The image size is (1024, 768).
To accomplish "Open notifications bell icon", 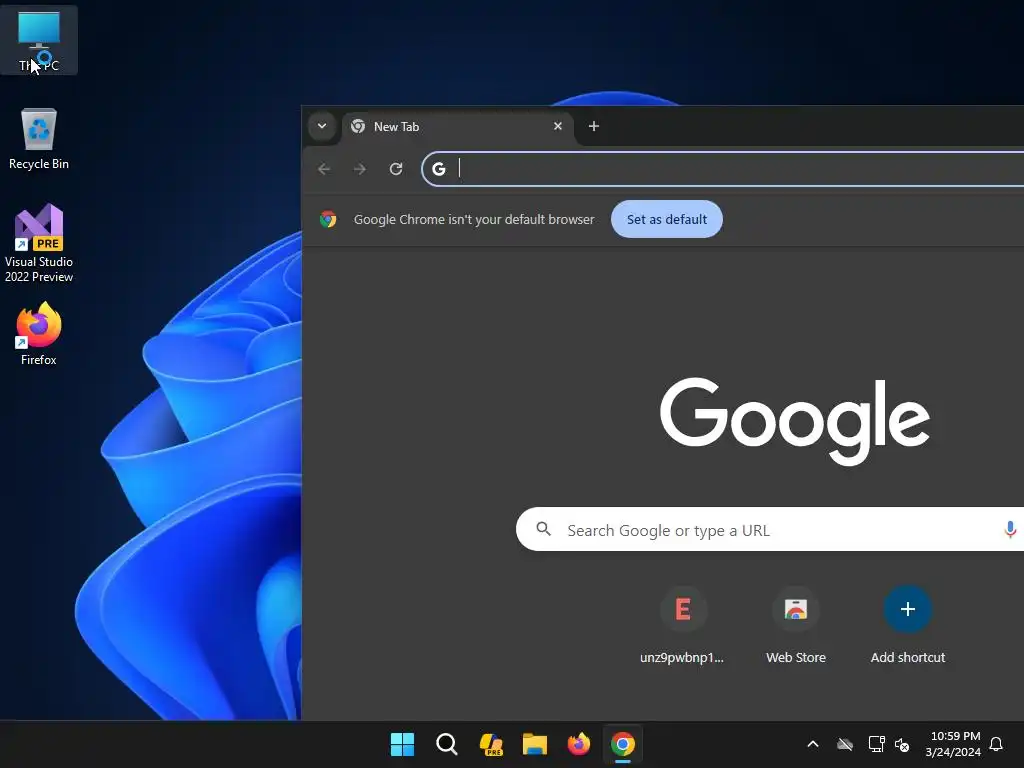I will [x=997, y=744].
